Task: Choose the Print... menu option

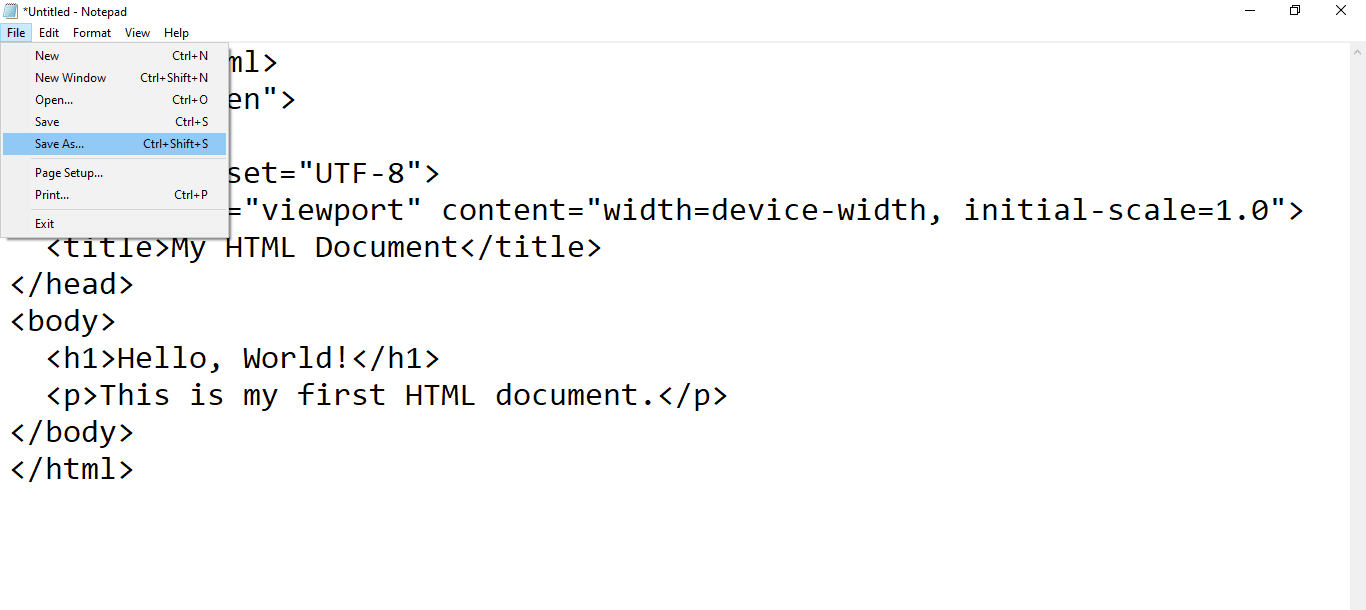Action: coord(114,195)
